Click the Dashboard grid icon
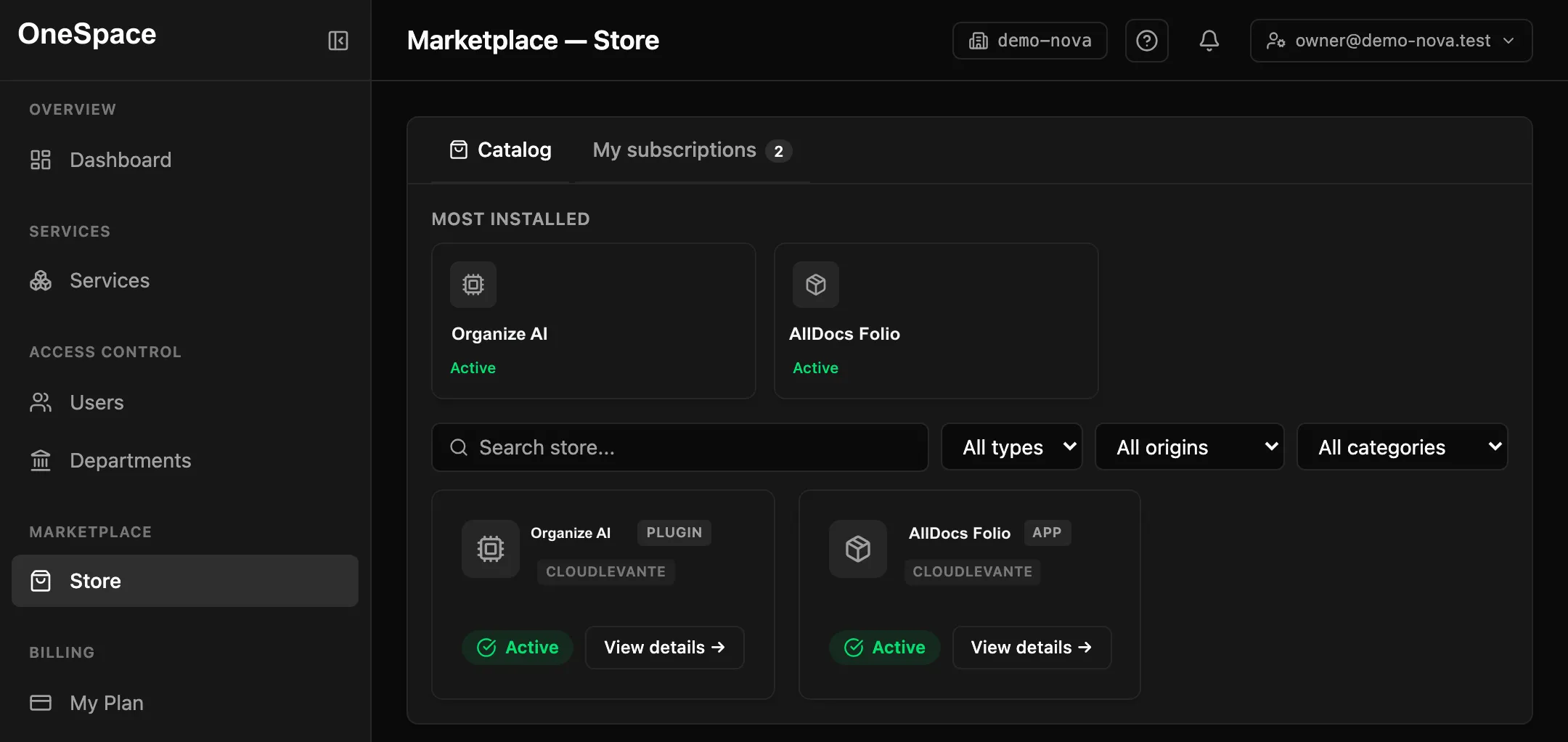 coord(41,160)
